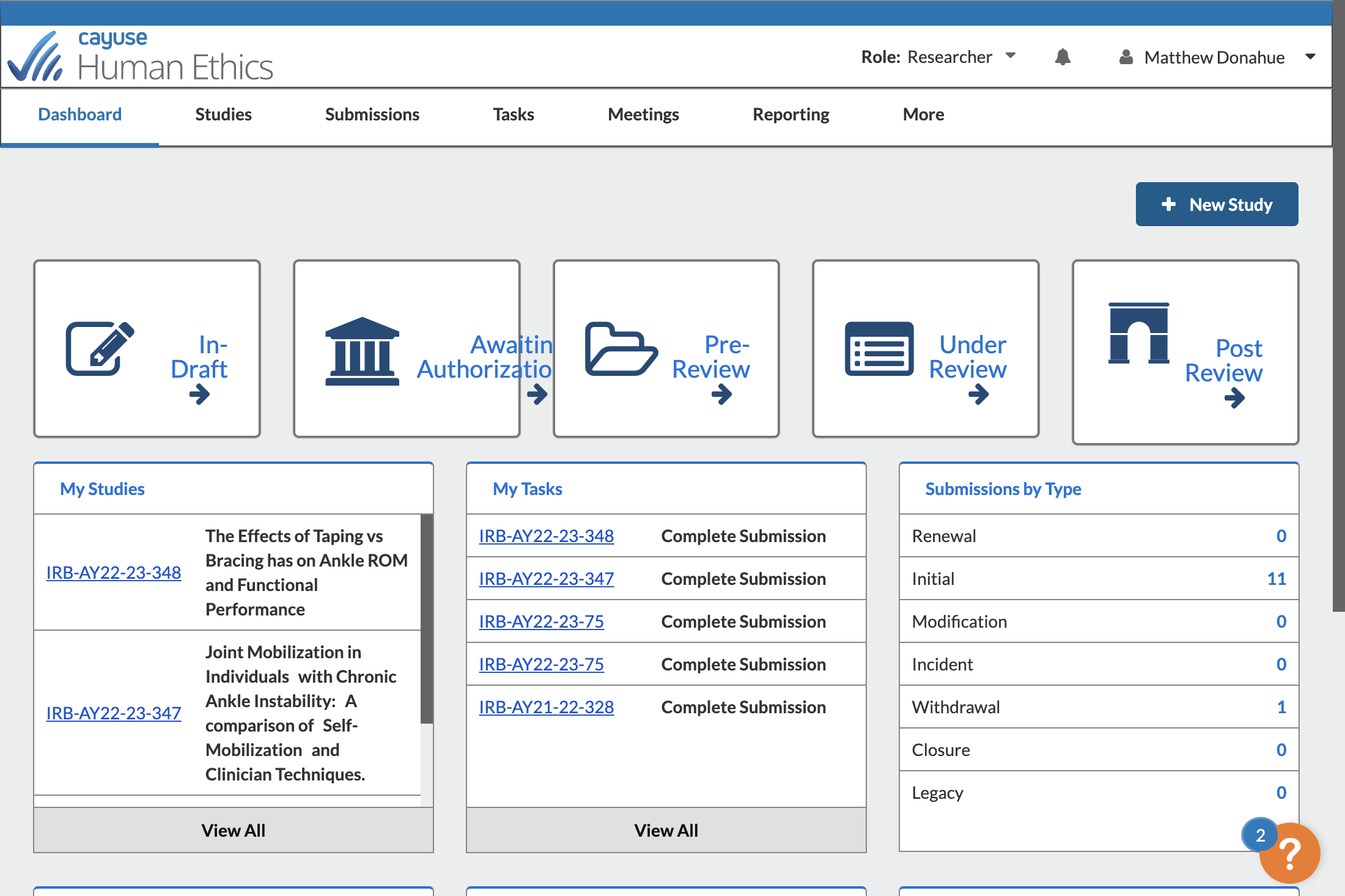
Task: Click the notification bell icon
Action: (1063, 57)
